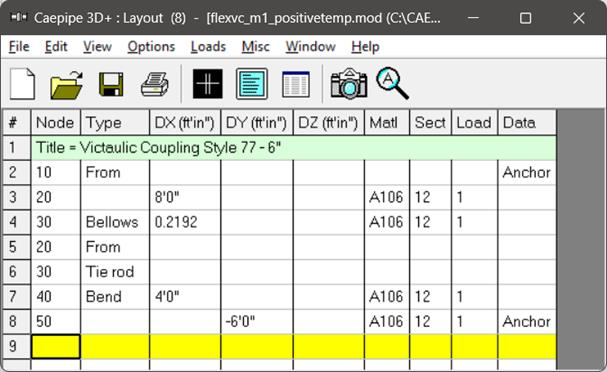The height and width of the screenshot is (372, 607).
Task: Click the Data column header
Action: click(527, 123)
